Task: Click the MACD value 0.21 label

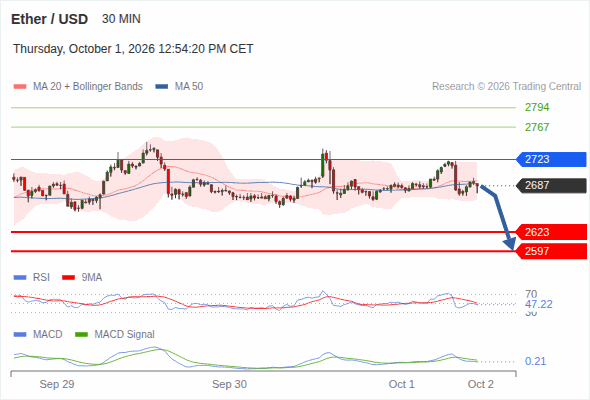Action: pos(535,361)
